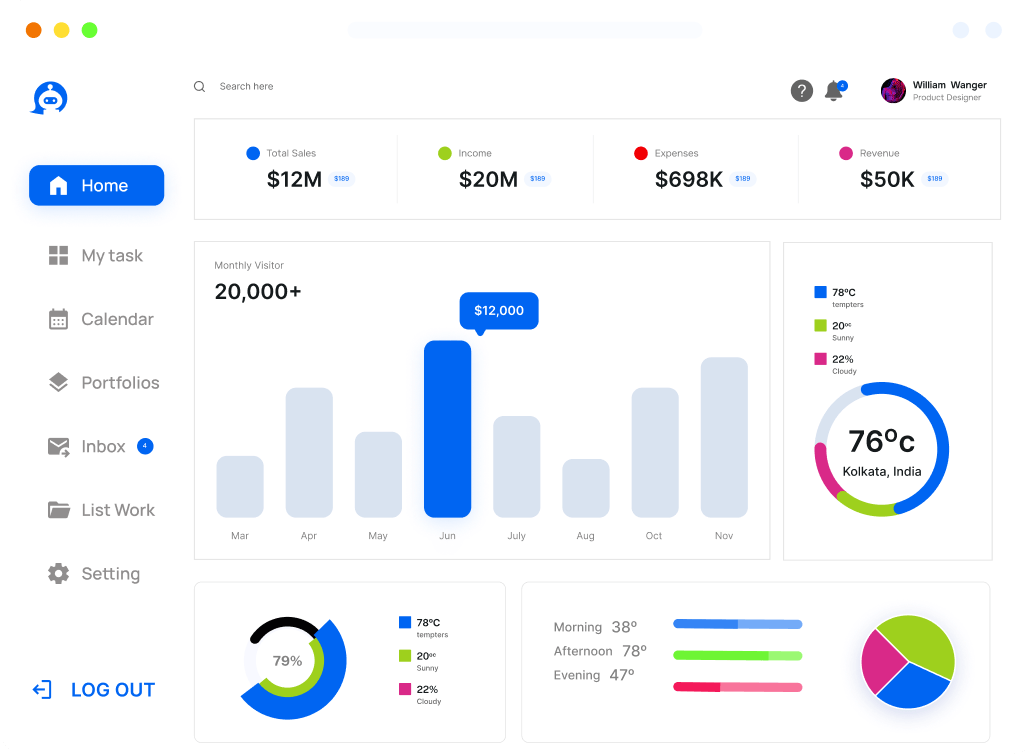
Task: Open the help question mark icon
Action: tap(801, 91)
